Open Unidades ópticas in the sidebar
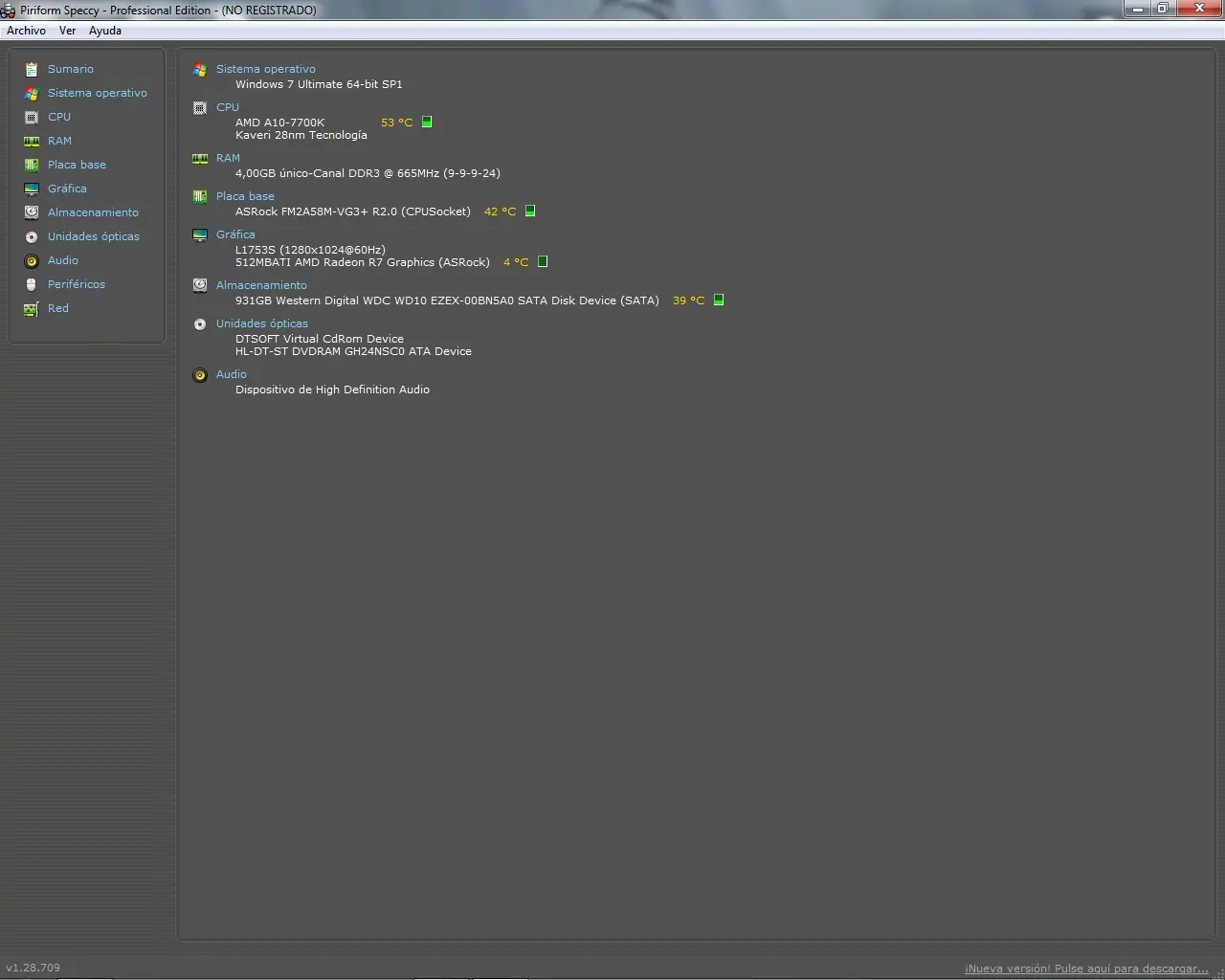Image resolution: width=1225 pixels, height=980 pixels. 94,236
